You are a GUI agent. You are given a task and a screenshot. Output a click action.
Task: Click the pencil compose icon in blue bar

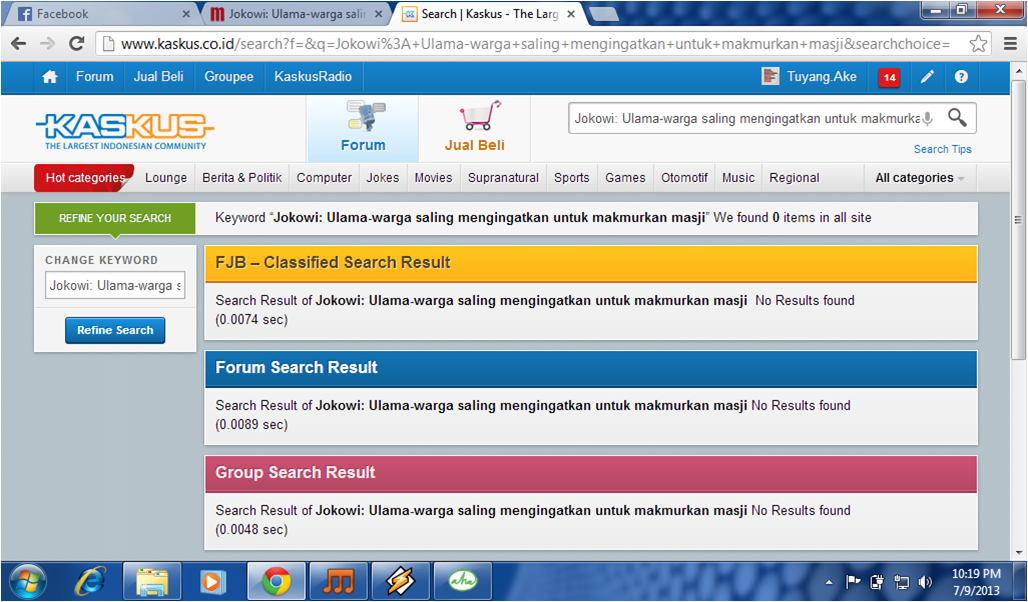pyautogui.click(x=927, y=77)
